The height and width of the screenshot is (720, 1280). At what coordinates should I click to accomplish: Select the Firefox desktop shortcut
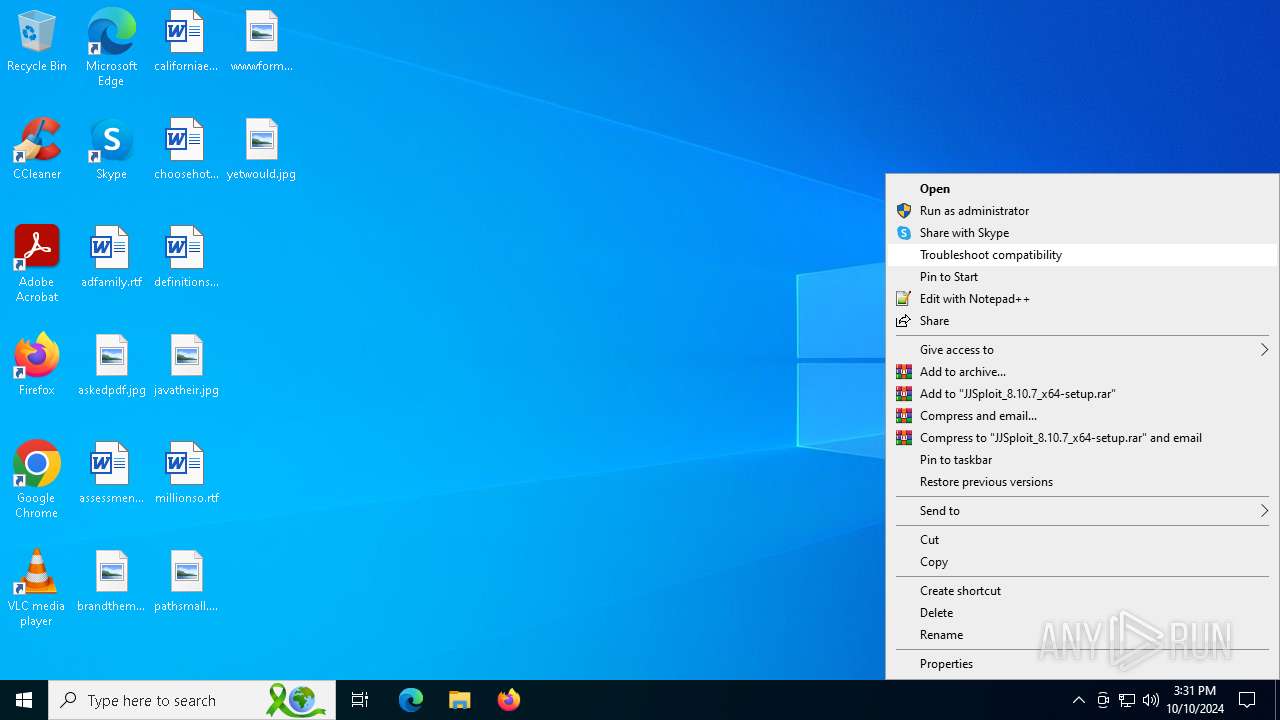(x=37, y=366)
